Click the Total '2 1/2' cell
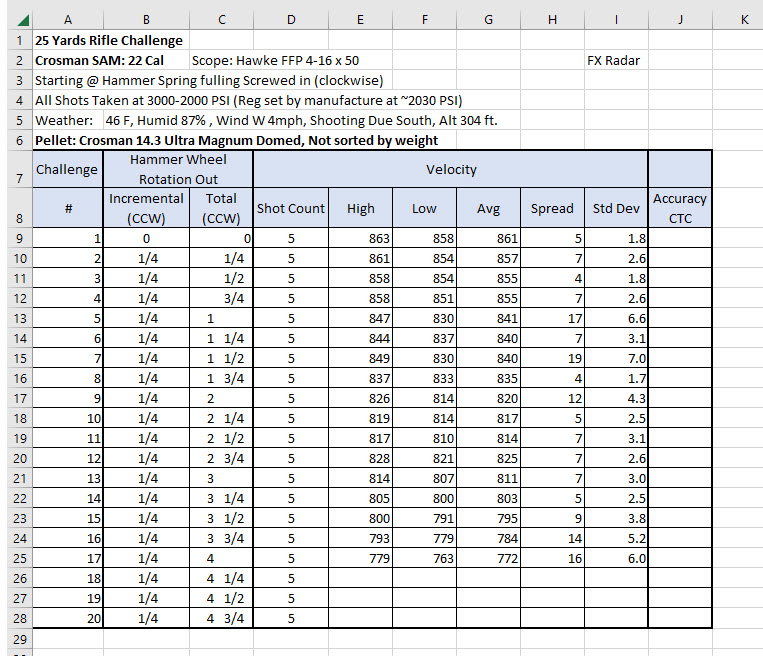 [x=221, y=438]
